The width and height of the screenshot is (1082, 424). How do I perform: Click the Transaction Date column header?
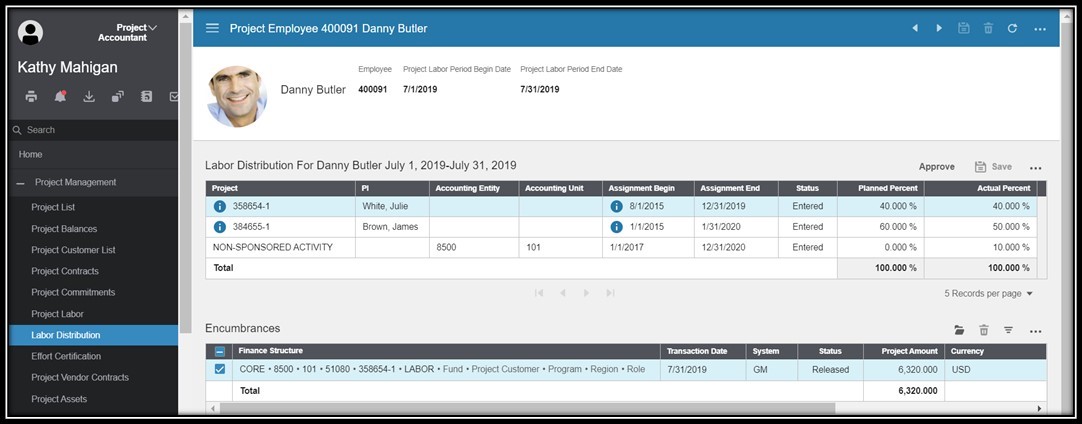[x=702, y=351]
